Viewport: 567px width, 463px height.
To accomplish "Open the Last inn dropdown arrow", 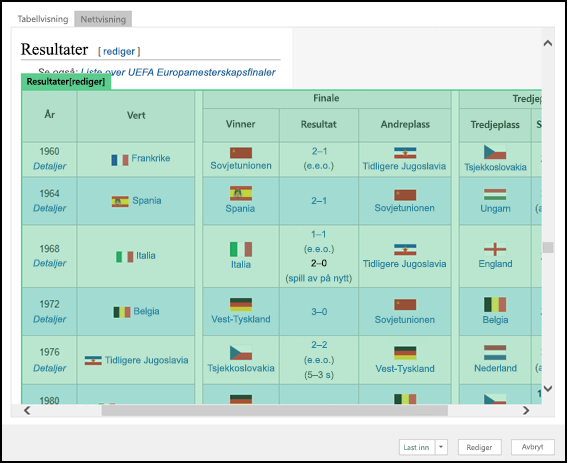I will (441, 447).
